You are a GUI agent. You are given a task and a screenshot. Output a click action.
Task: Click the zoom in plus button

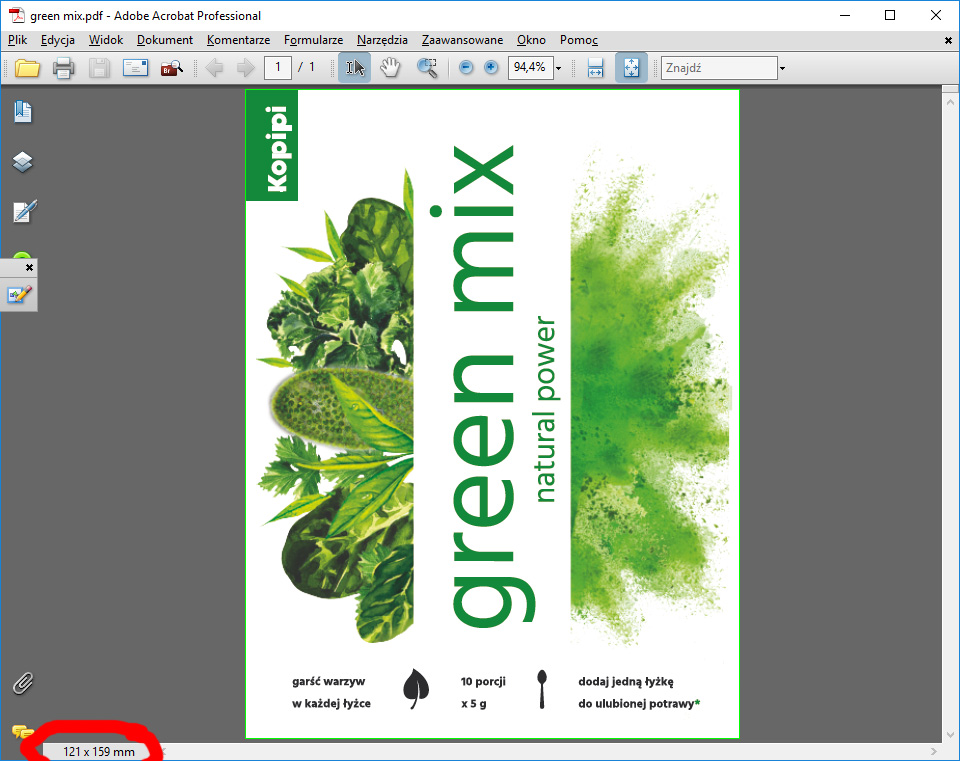coord(490,68)
